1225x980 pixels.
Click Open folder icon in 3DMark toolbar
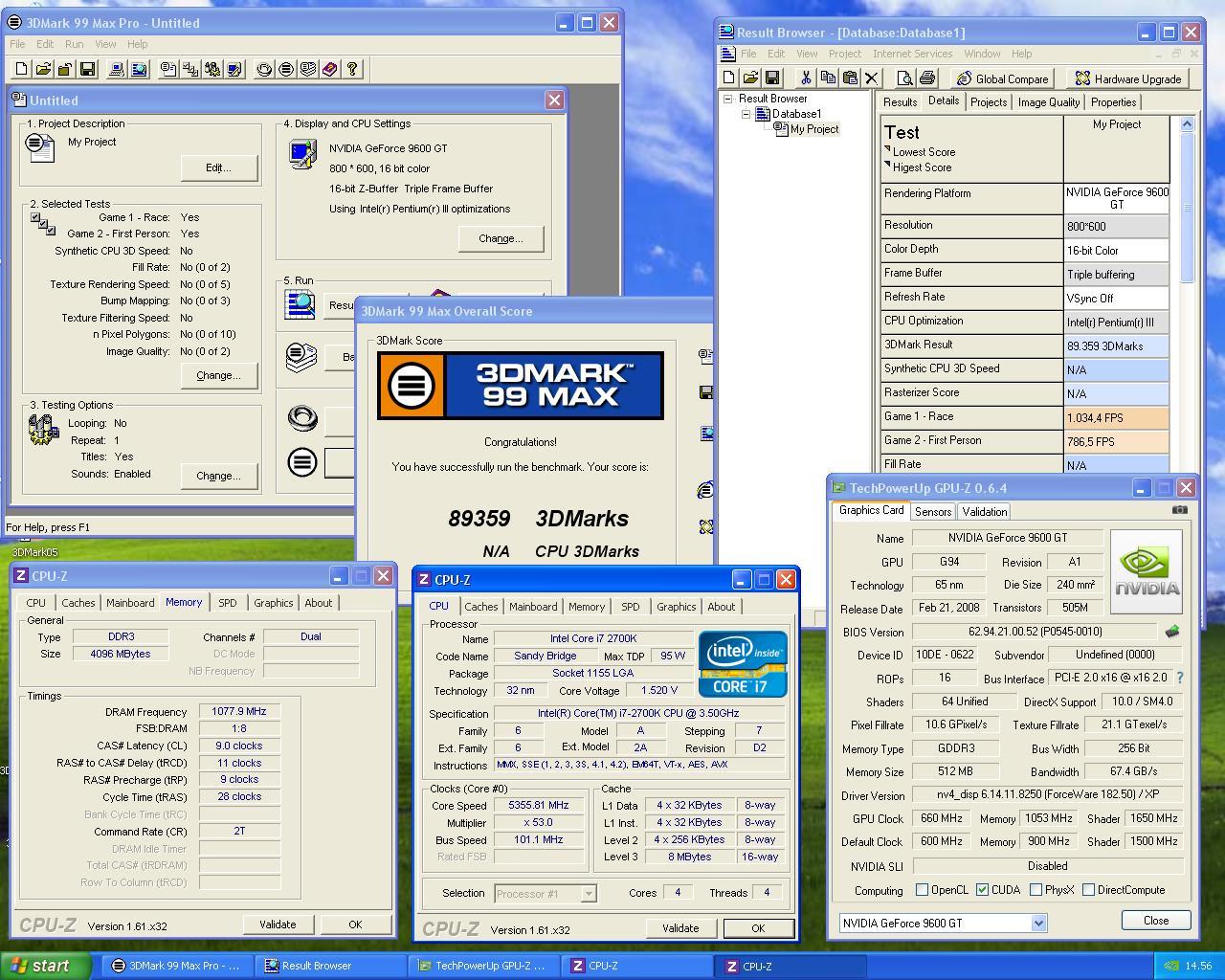[x=43, y=69]
